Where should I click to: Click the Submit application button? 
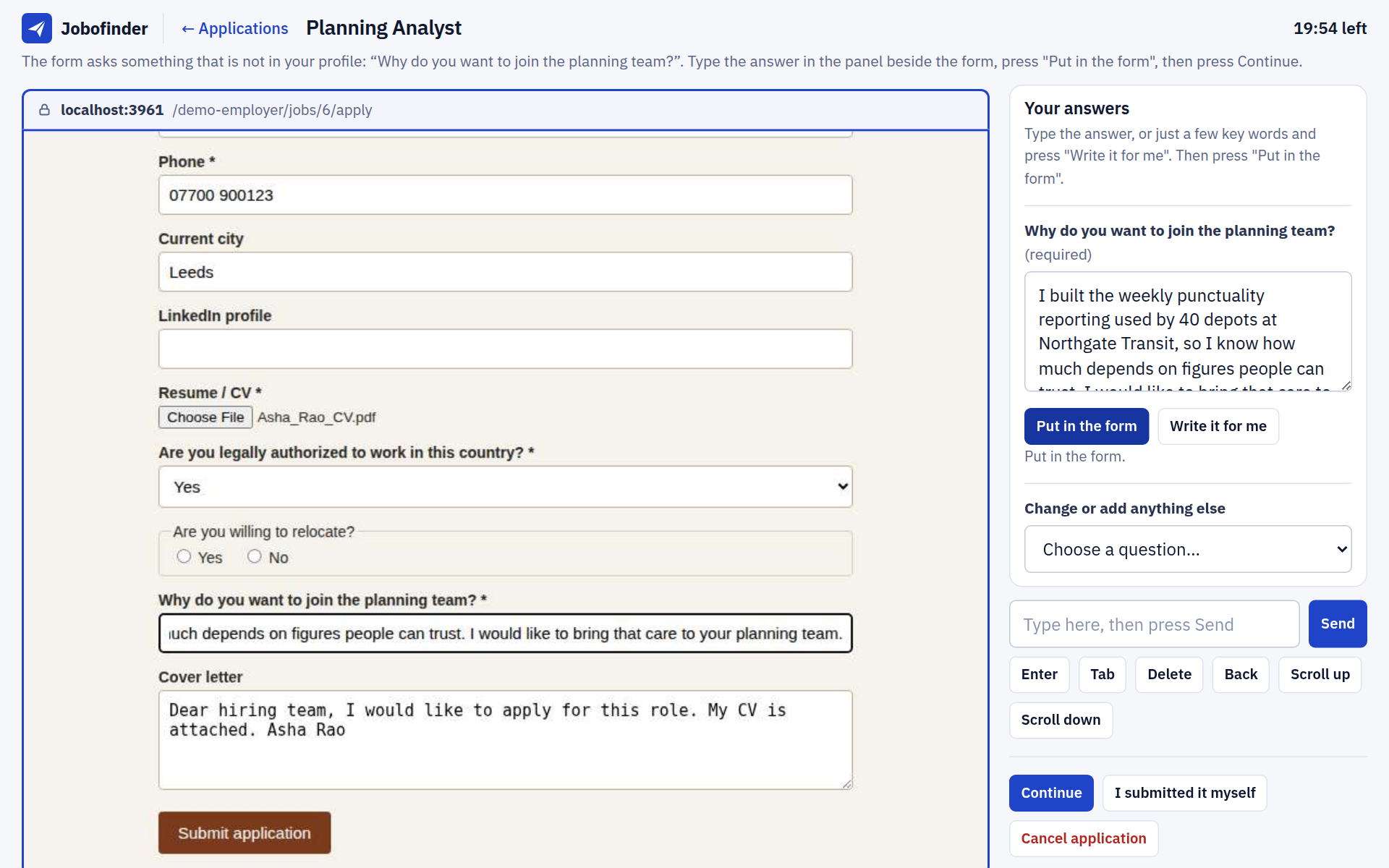point(245,833)
